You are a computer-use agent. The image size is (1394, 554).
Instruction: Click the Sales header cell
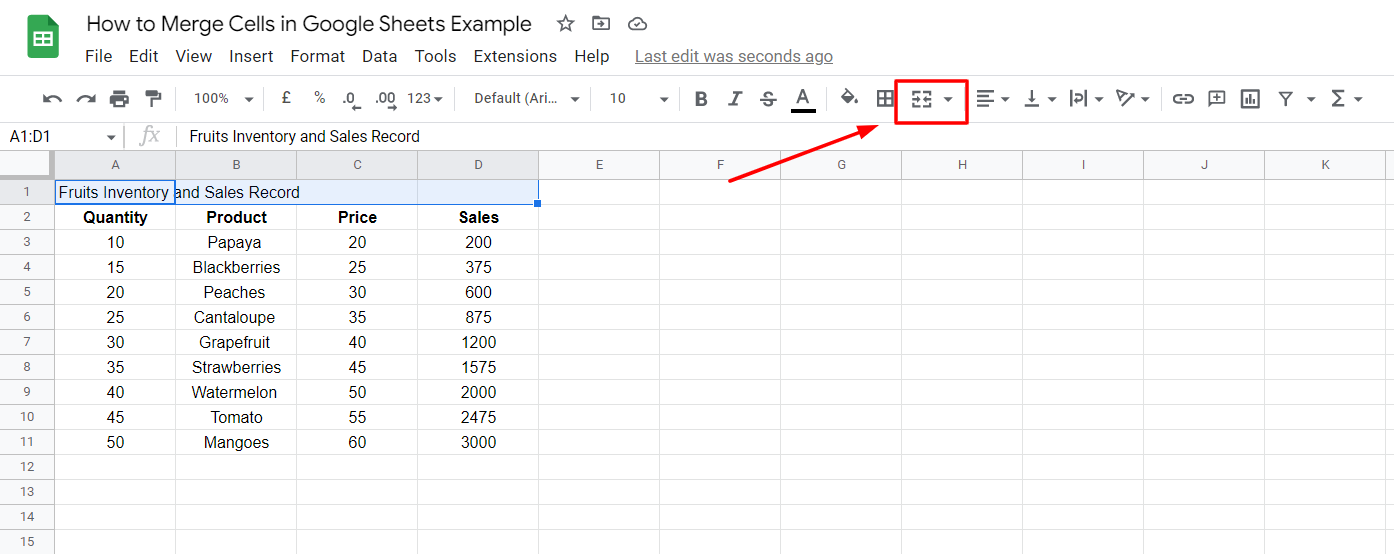point(478,217)
